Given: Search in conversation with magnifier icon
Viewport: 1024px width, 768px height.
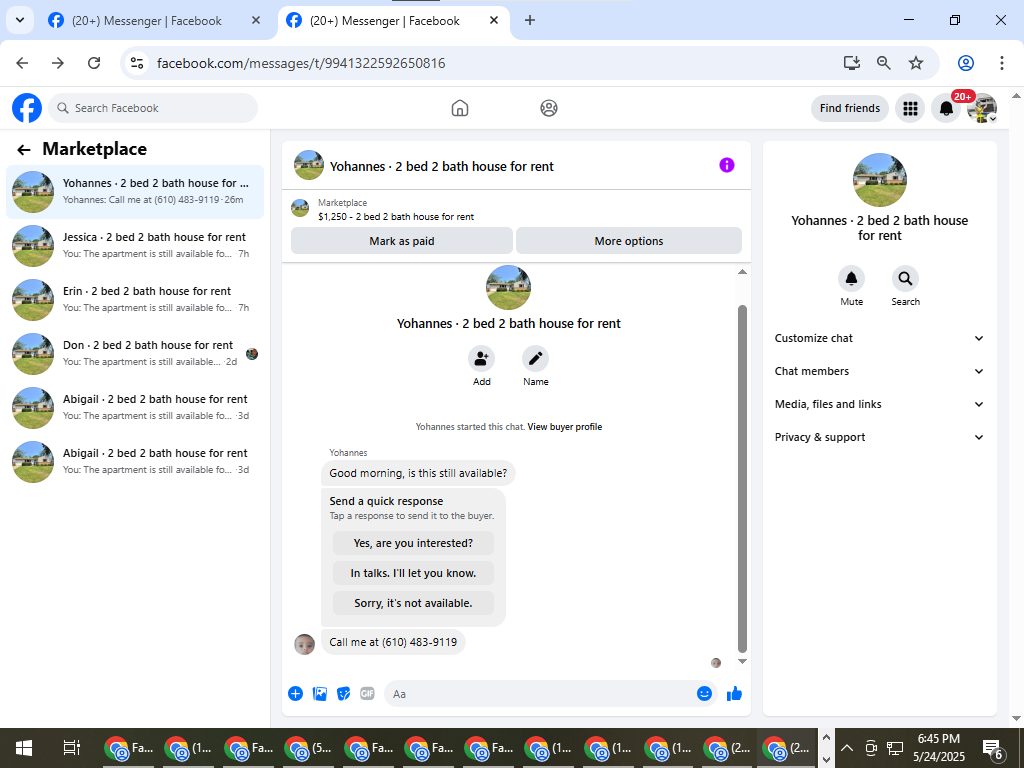Looking at the screenshot, I should pos(905,279).
